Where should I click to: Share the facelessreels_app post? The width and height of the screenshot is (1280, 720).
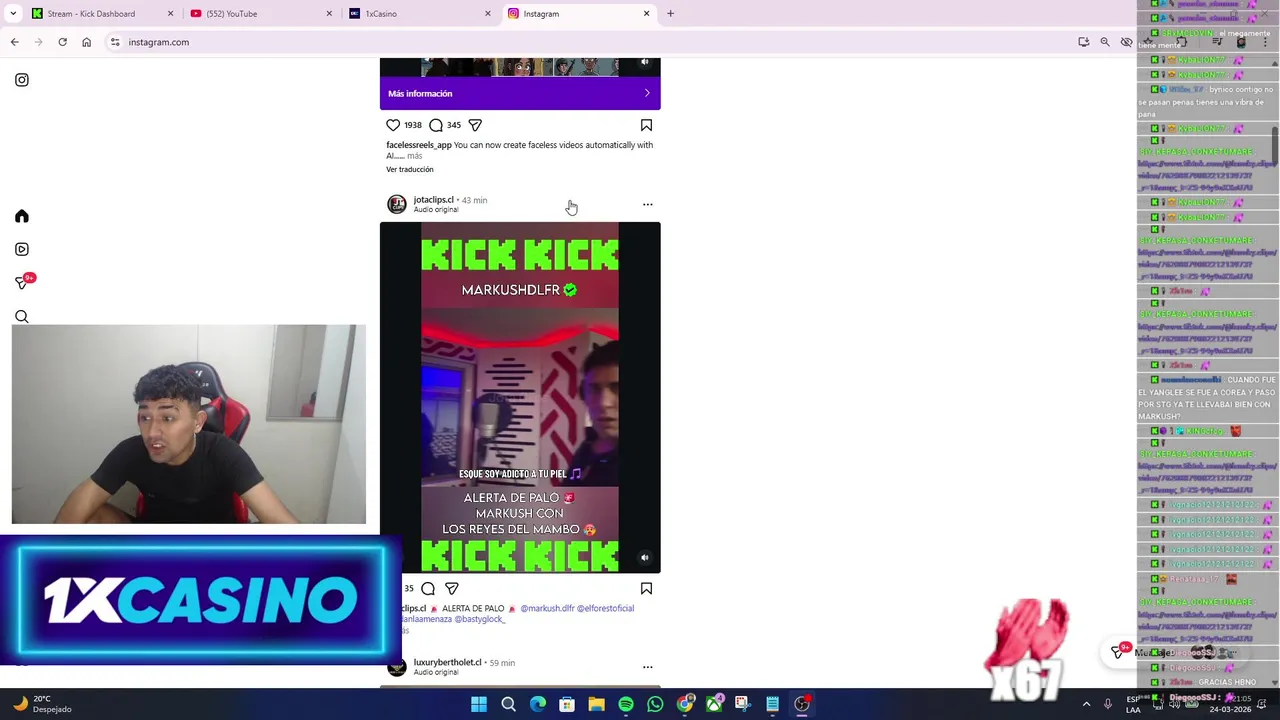pos(475,125)
